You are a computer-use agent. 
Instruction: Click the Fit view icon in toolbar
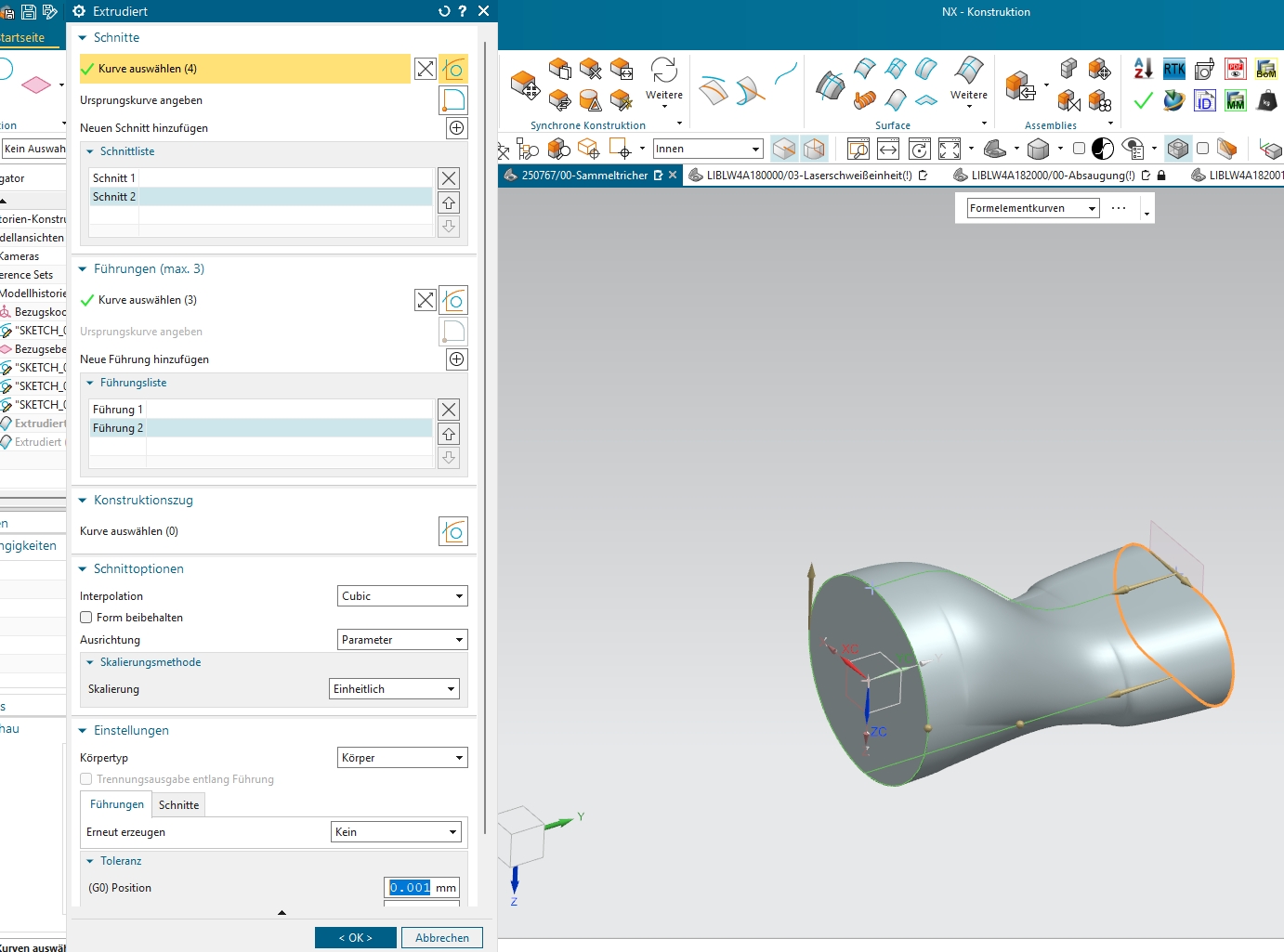click(950, 149)
